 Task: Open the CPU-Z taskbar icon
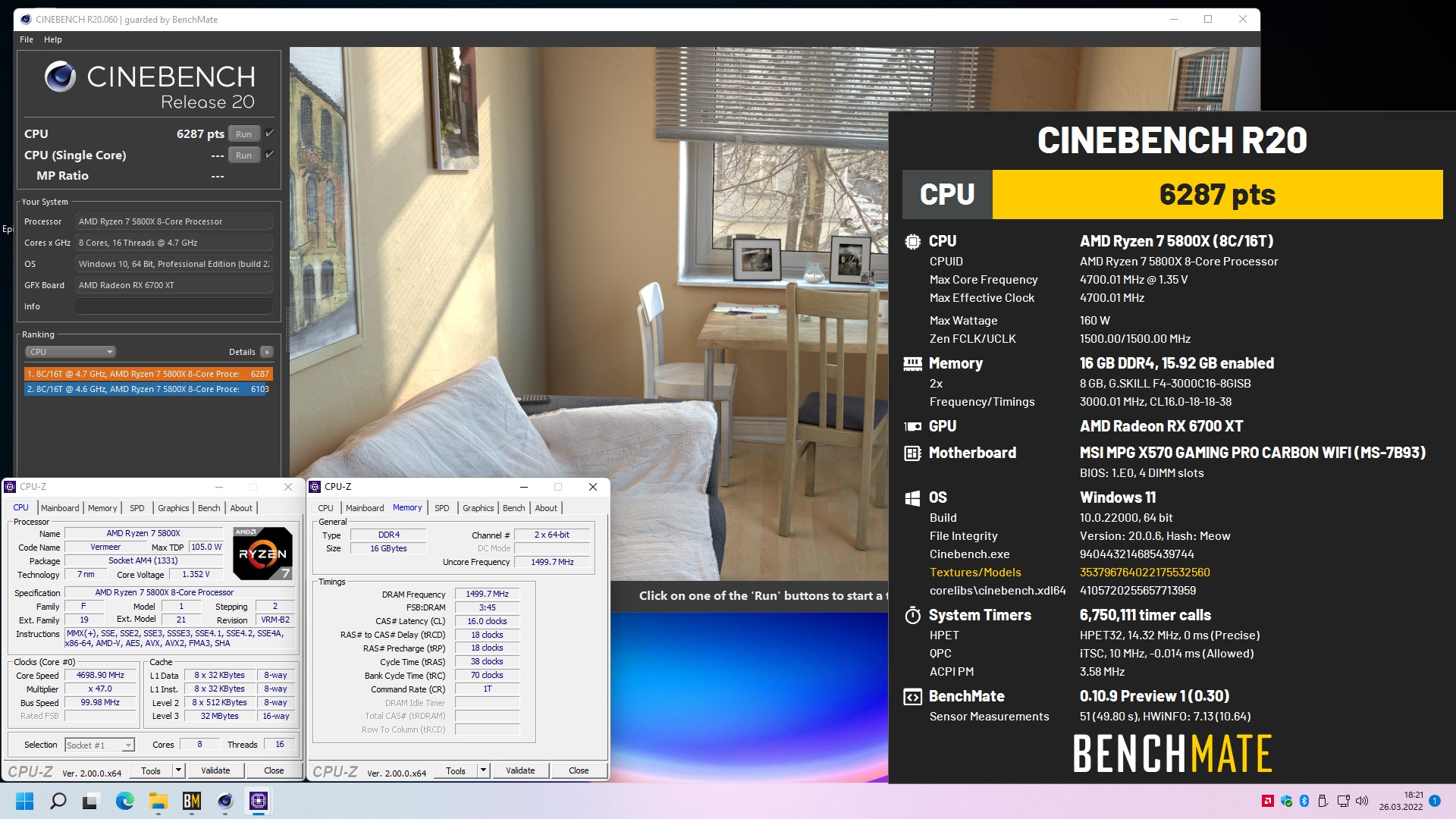[x=259, y=801]
